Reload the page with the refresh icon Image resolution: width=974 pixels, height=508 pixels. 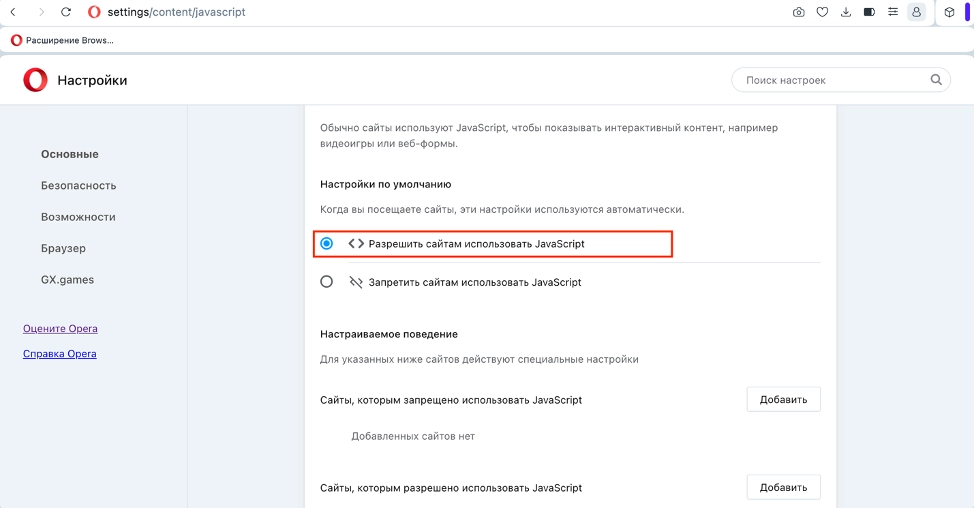tap(66, 12)
